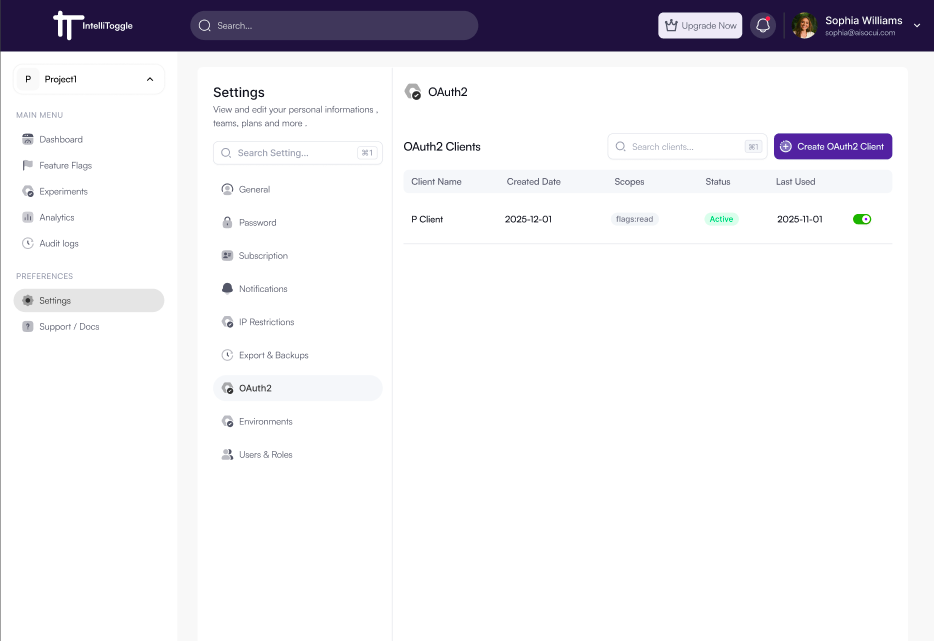This screenshot has height=641, width=934.
Task: Click the Experiments sidebar icon
Action: (x=28, y=192)
